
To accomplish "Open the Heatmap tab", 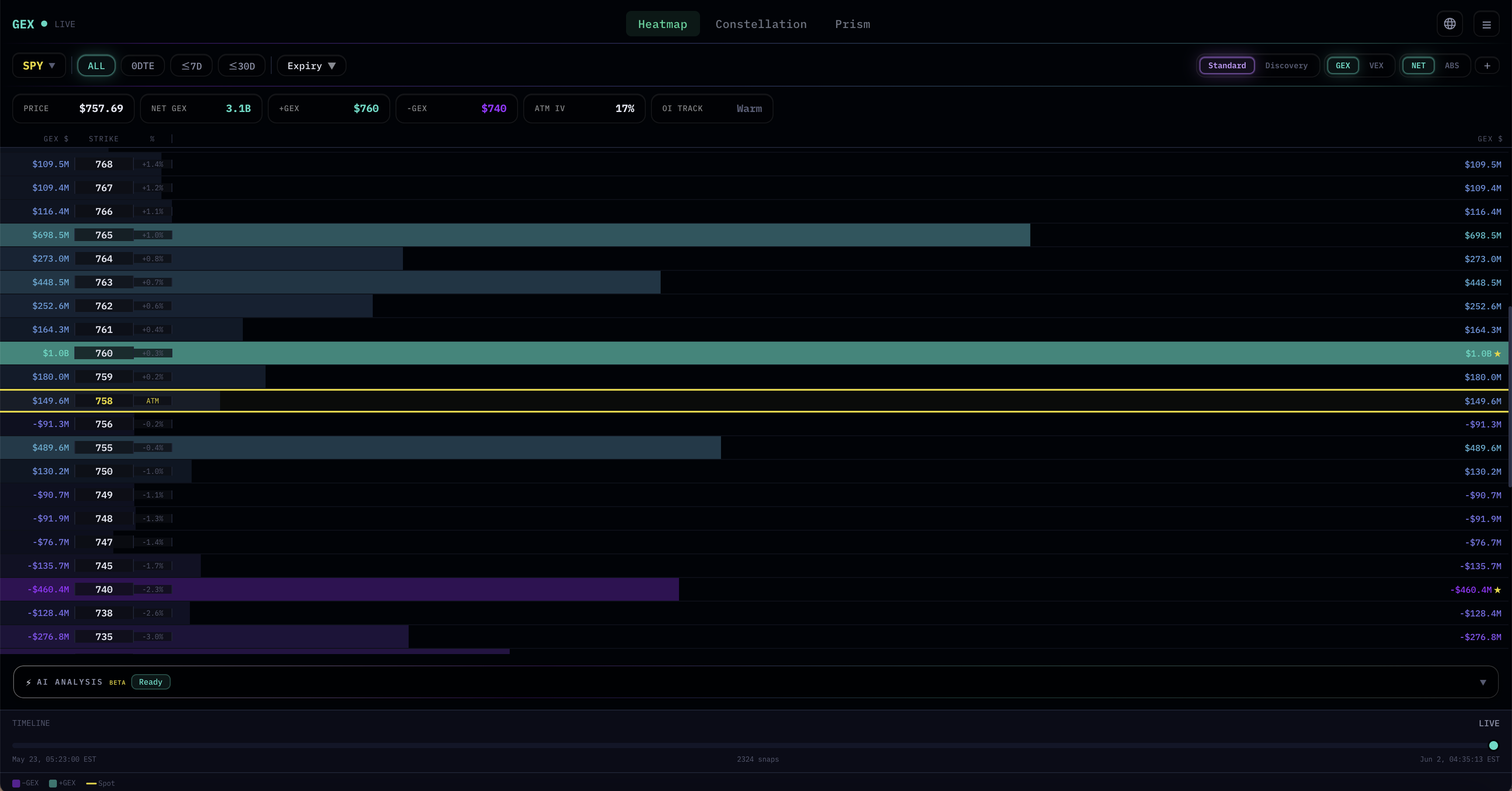I will [x=663, y=24].
